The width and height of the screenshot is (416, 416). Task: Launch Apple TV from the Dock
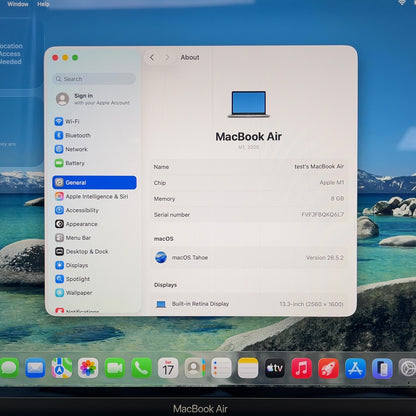click(275, 368)
